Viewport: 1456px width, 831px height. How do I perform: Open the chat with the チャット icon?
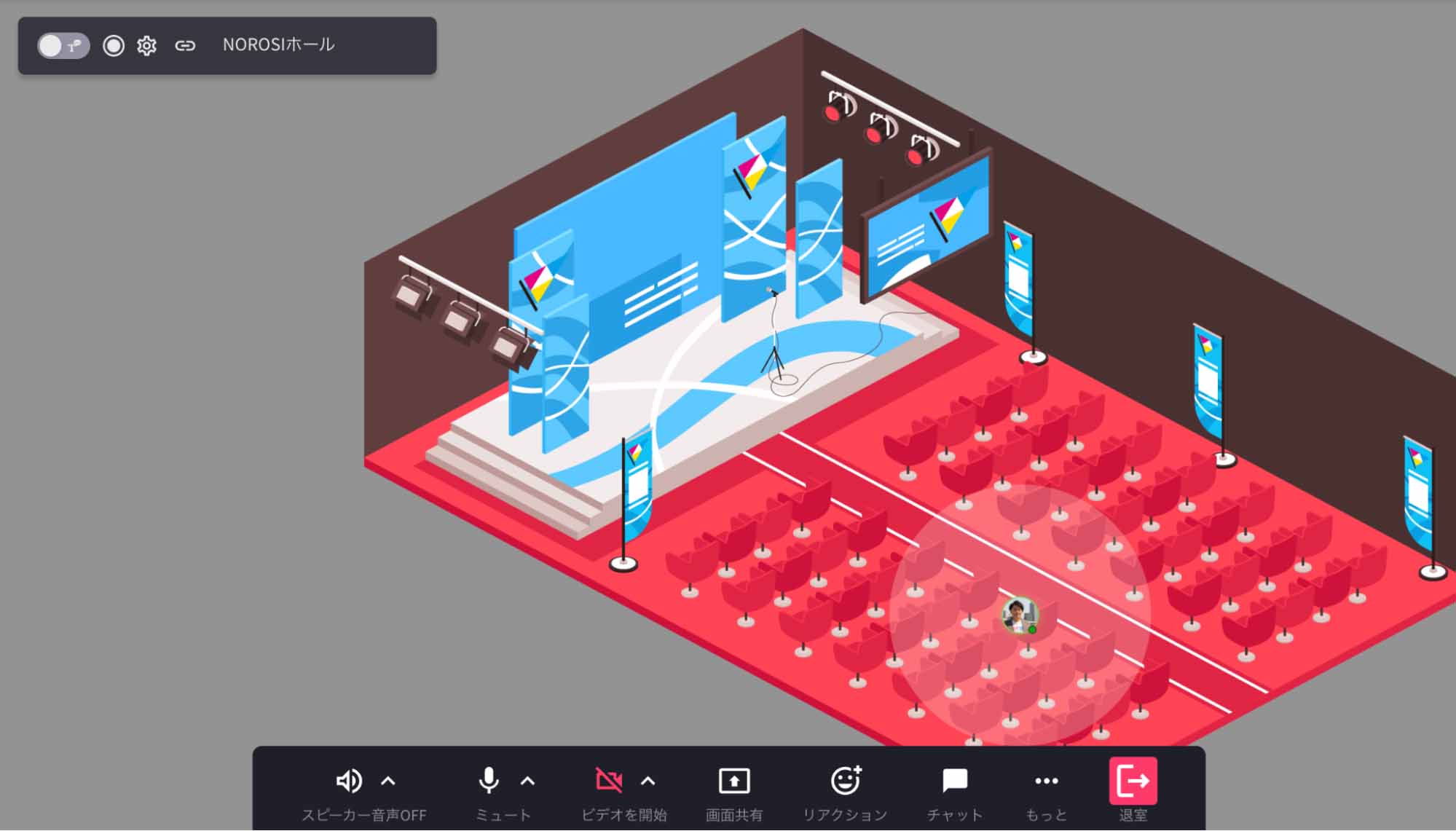coord(954,781)
